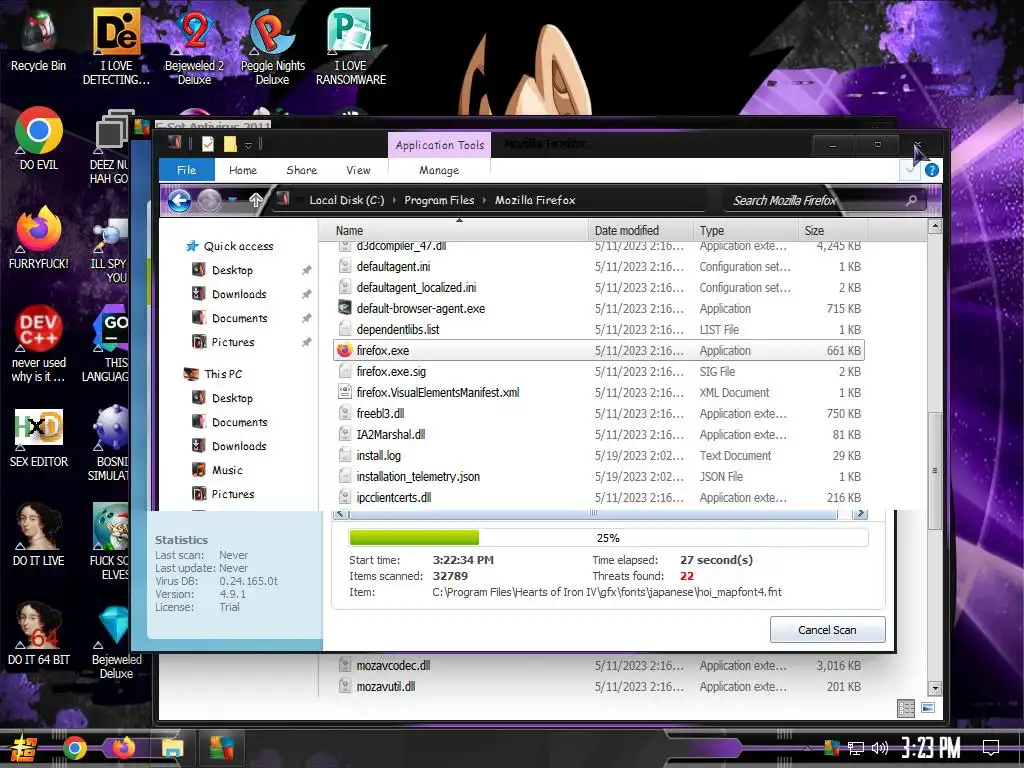Switch to details view layout icon
The height and width of the screenshot is (768, 1024).
point(906,708)
